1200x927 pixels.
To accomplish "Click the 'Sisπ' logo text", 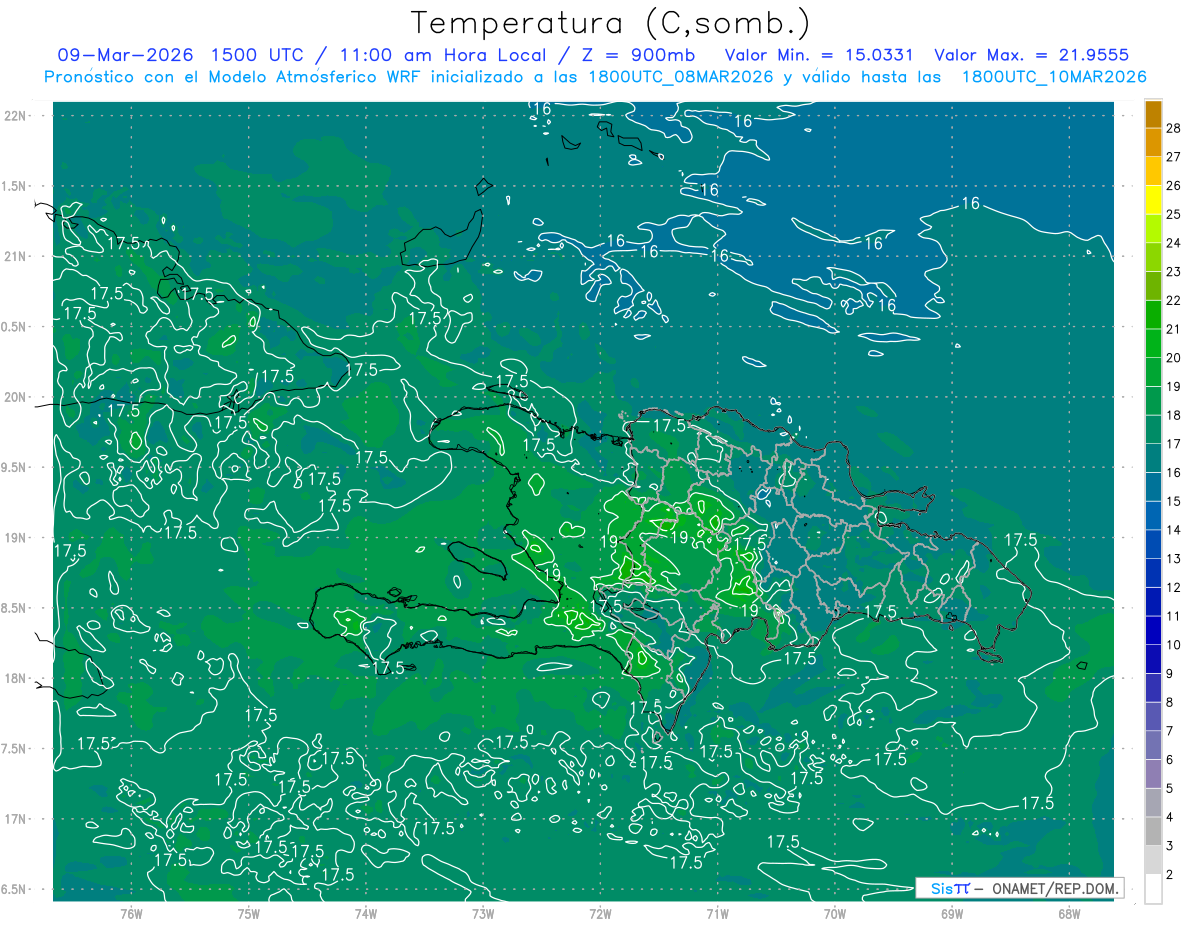I will click(949, 888).
